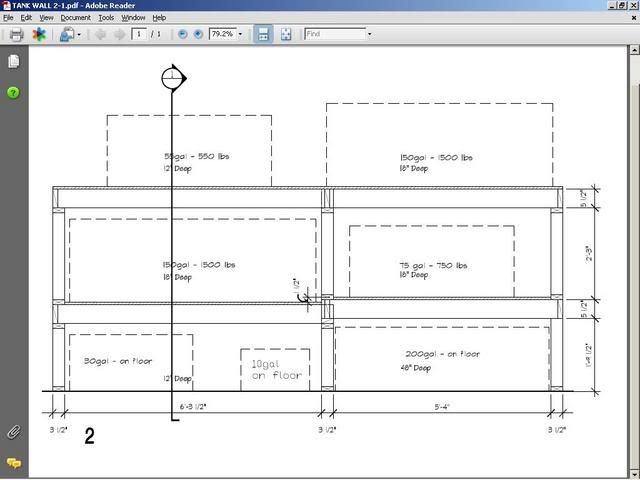Open the Find options dropdown arrow
Viewport: 640px width, 480px height.
click(x=369, y=34)
